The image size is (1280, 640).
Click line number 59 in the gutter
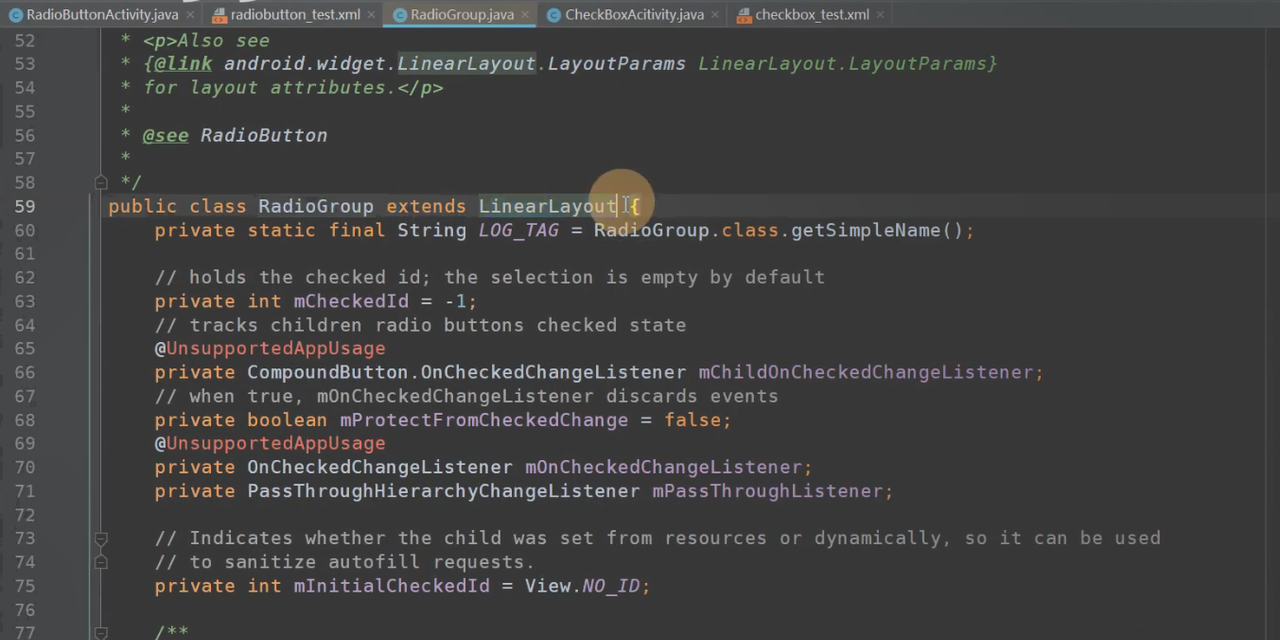[25, 206]
